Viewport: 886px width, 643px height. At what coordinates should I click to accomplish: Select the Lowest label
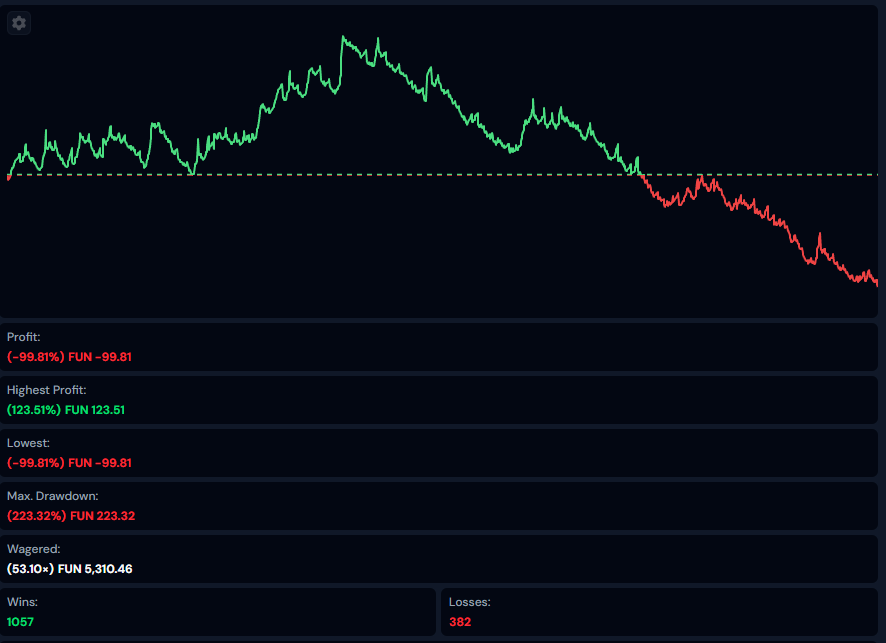28,442
